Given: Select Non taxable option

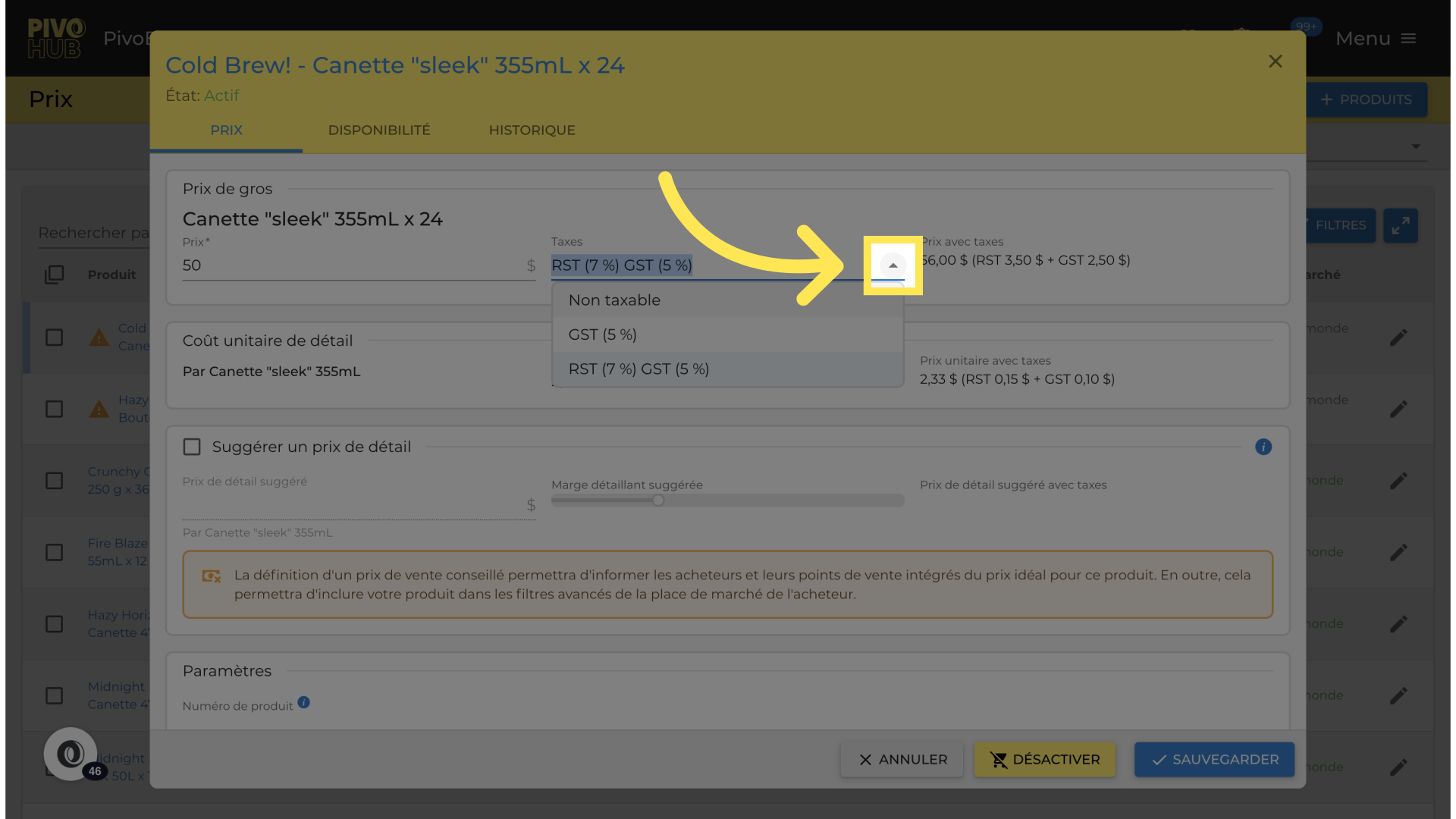Looking at the screenshot, I should pyautogui.click(x=614, y=300).
